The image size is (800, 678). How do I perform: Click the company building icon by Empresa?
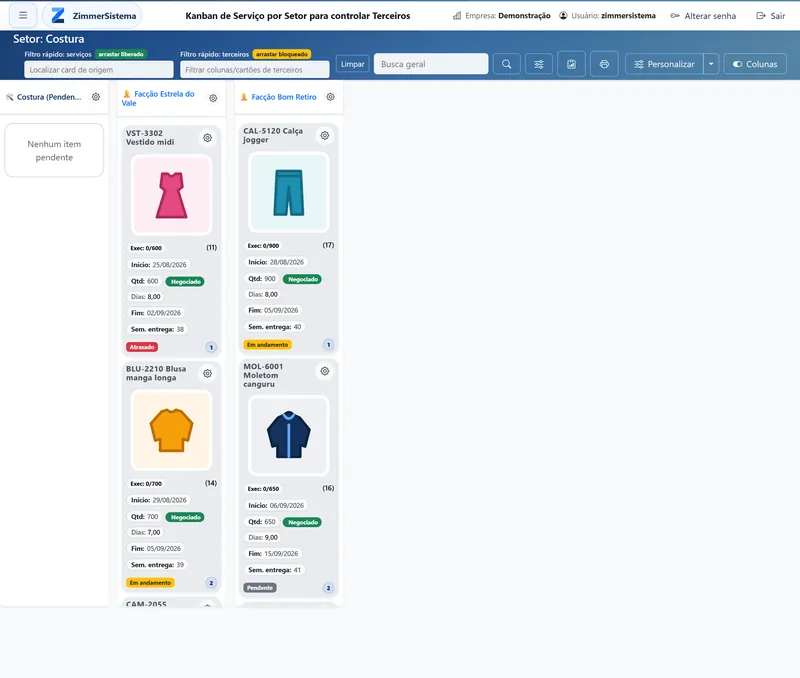[457, 16]
